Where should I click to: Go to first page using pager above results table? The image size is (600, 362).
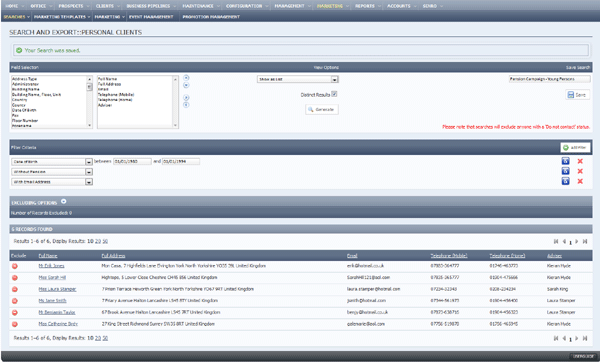(556, 241)
